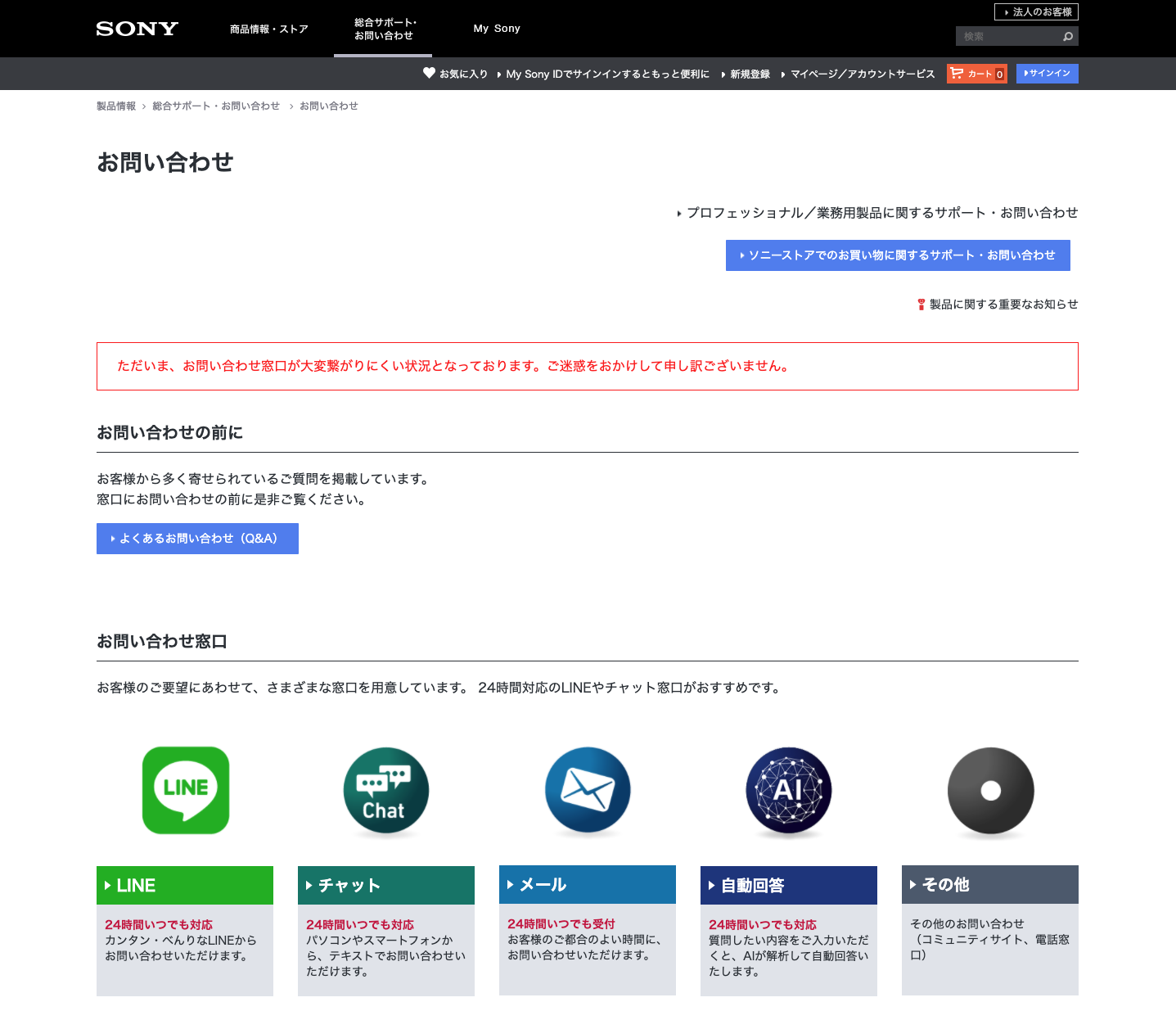1176x1011 pixels.
Task: Open 総合サポート・お問い合わせ tab
Action: point(383,29)
